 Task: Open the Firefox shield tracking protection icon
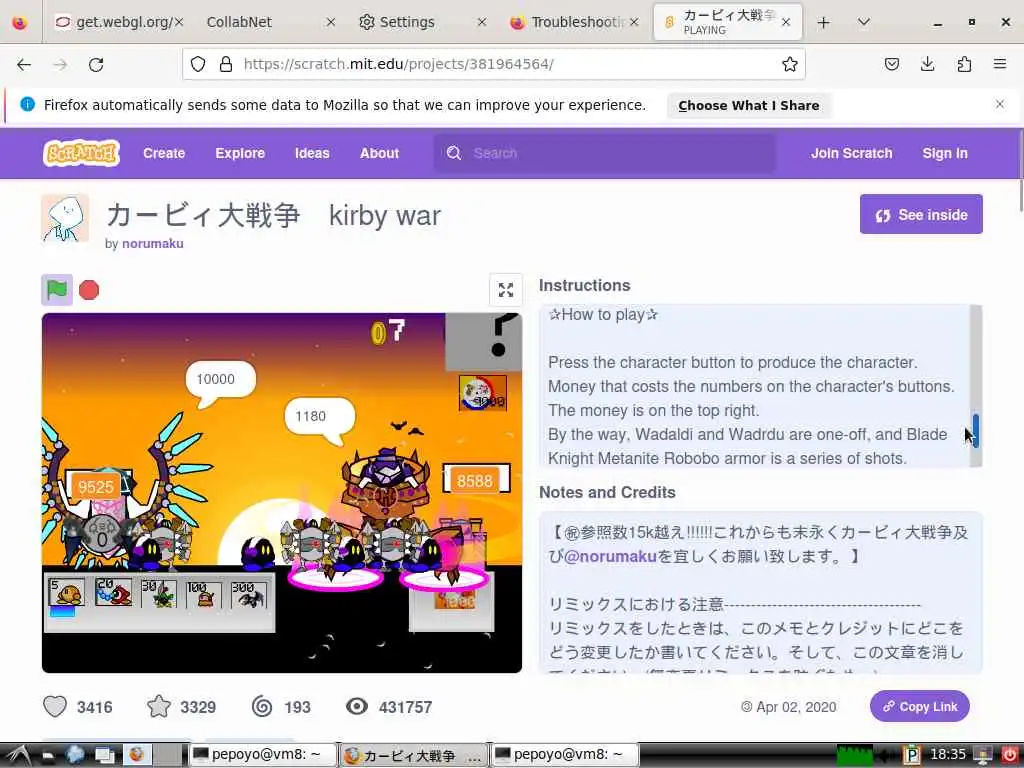point(198,64)
